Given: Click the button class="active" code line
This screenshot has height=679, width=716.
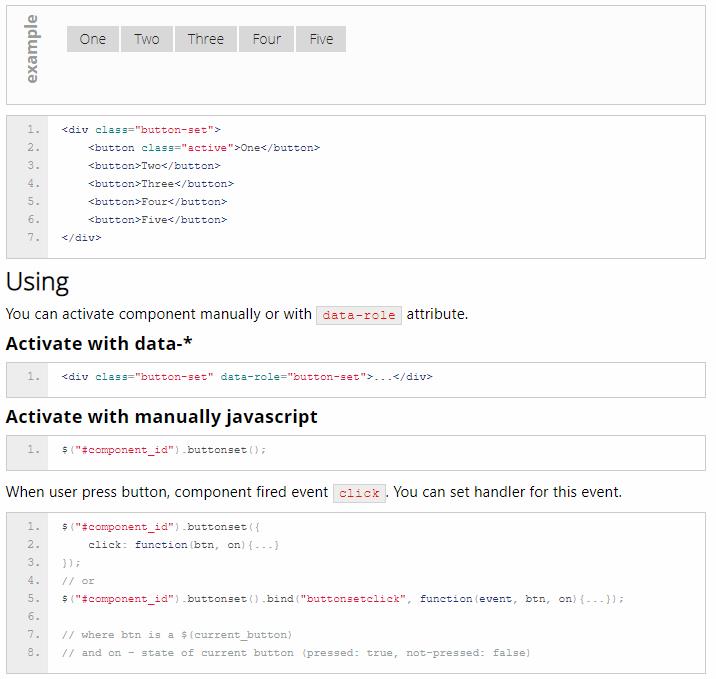Looking at the screenshot, I should click(204, 148).
